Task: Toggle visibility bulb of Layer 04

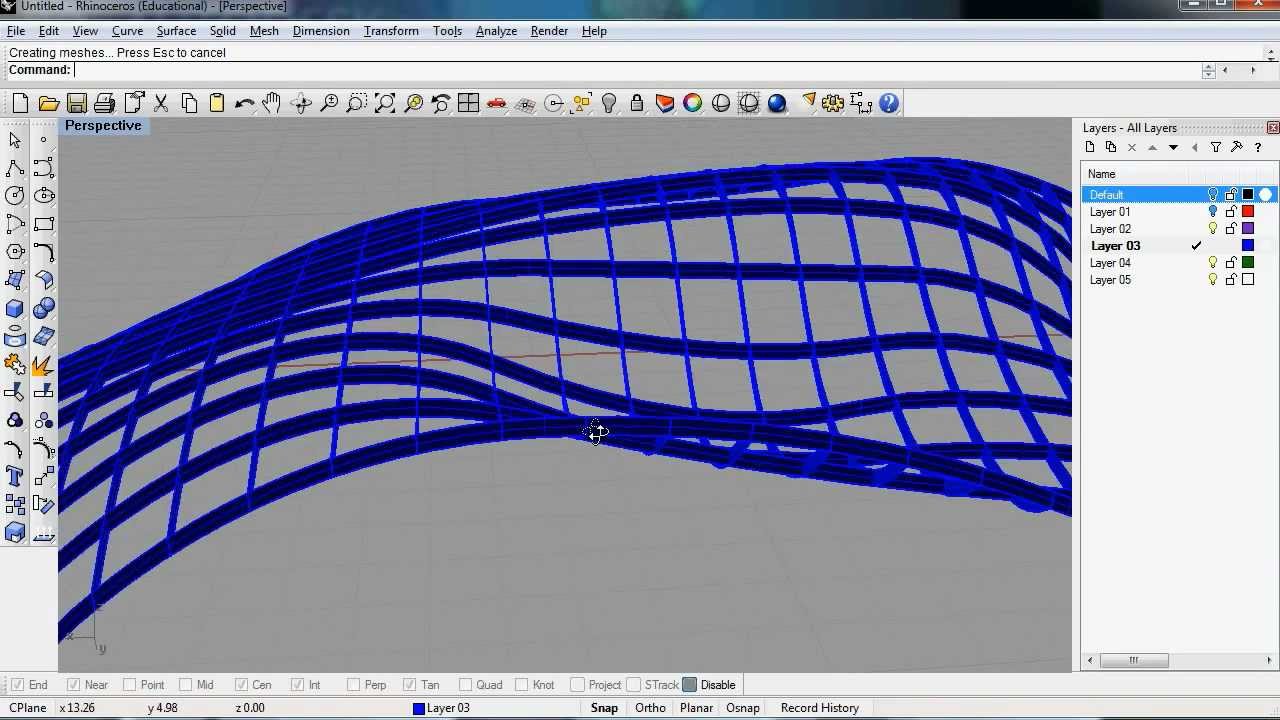Action: click(x=1213, y=263)
